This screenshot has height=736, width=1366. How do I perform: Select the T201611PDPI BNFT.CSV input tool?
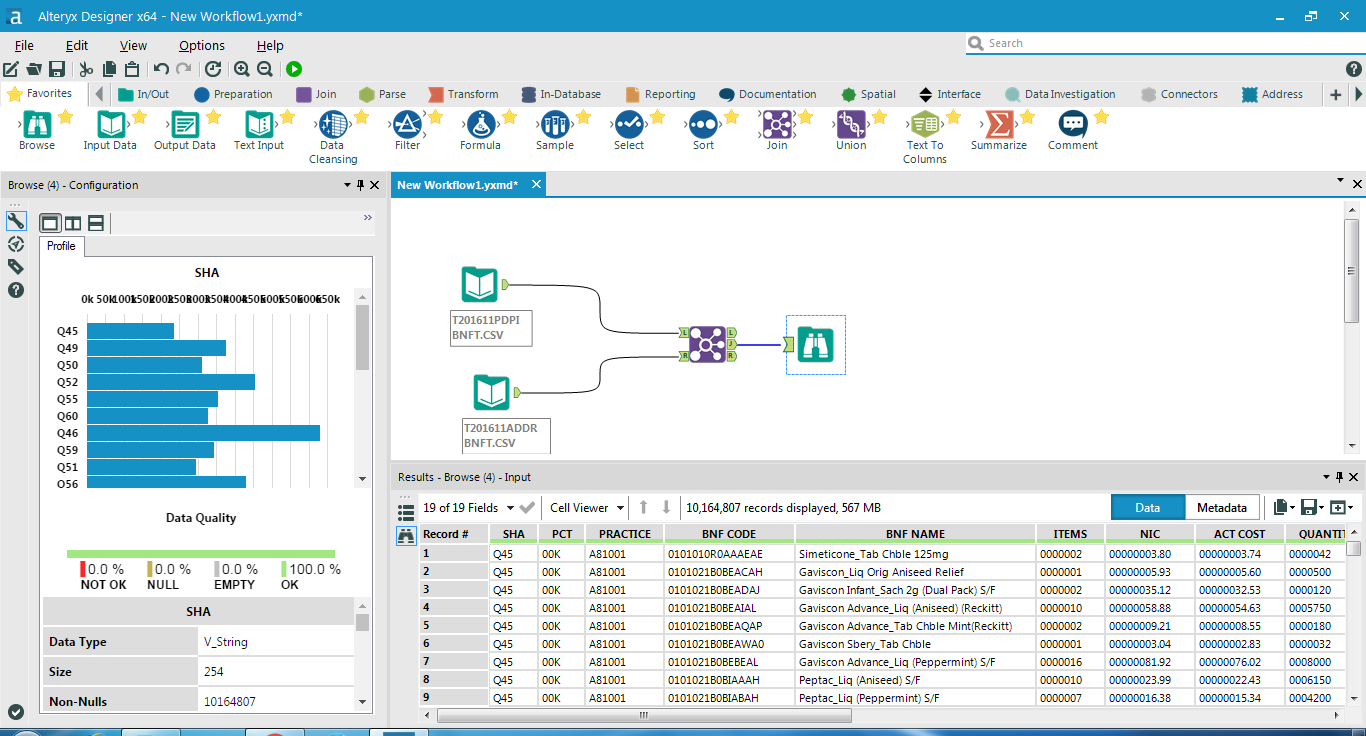point(480,285)
